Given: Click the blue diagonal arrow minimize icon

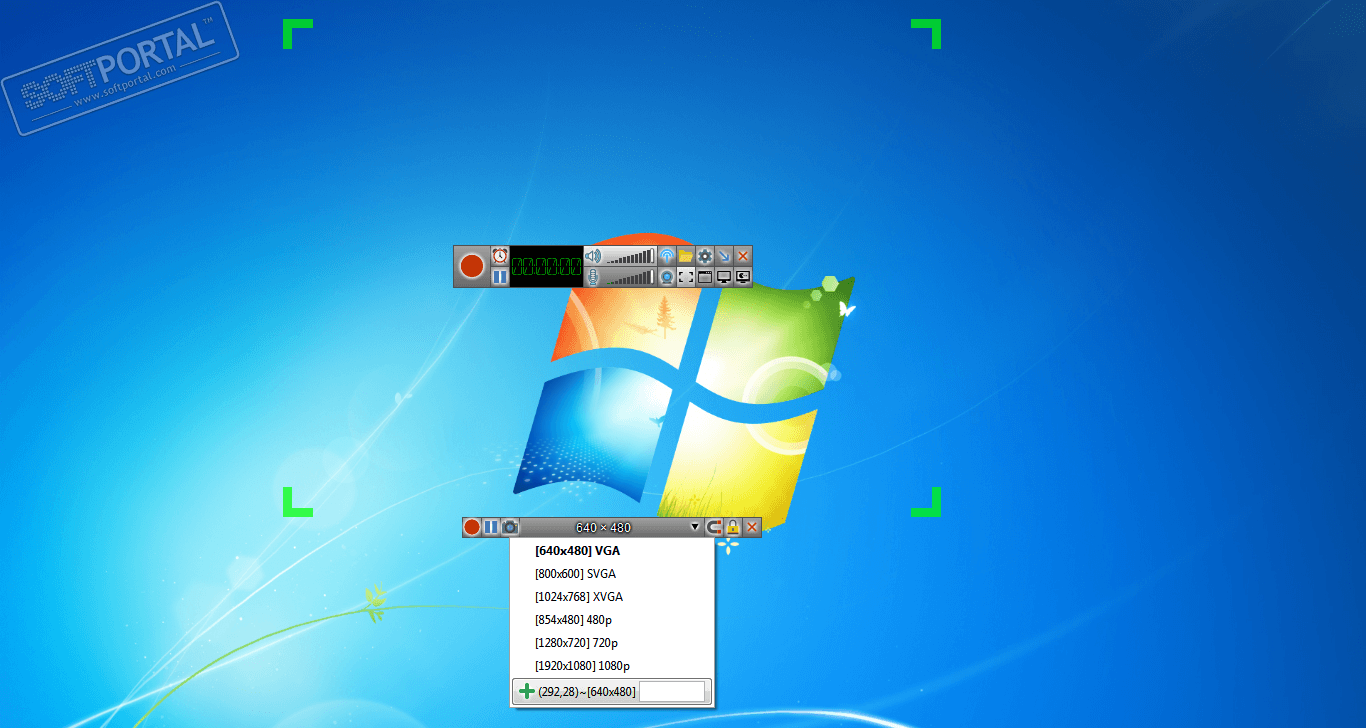Looking at the screenshot, I should [x=724, y=256].
